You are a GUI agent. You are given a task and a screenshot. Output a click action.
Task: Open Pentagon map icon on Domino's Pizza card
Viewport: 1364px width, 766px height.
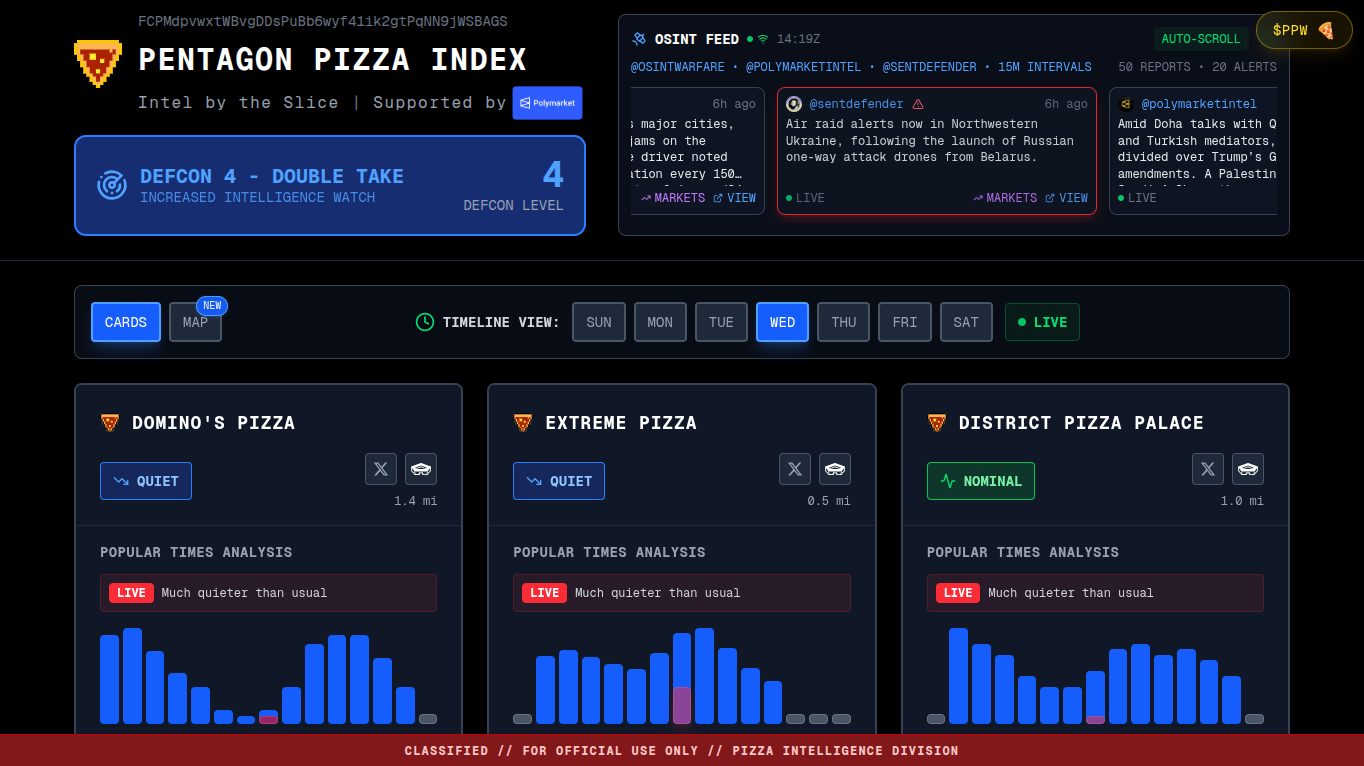421,468
